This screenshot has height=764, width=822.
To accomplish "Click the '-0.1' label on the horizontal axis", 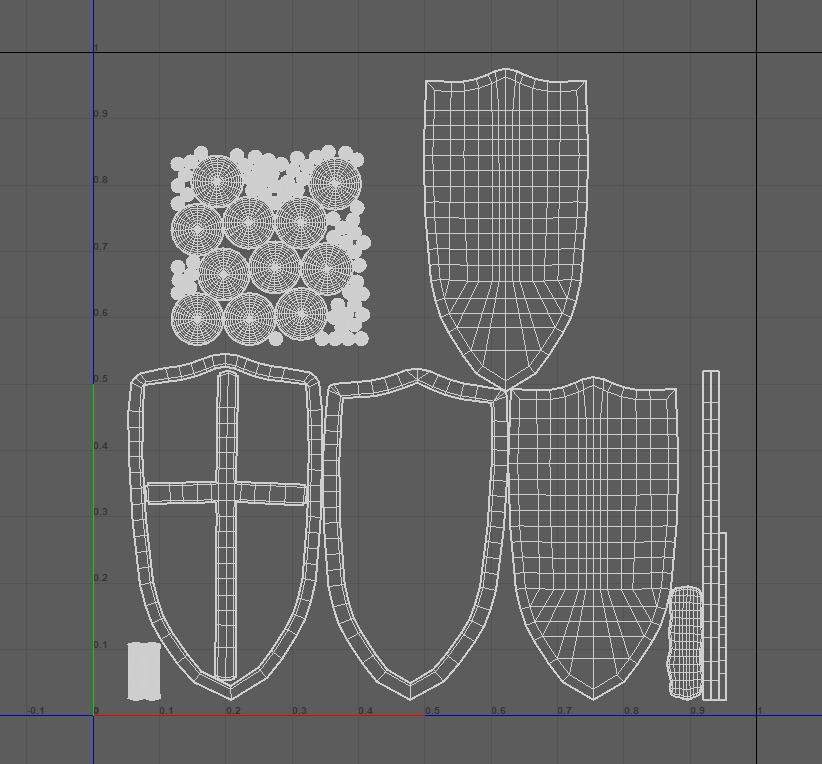I will [36, 711].
